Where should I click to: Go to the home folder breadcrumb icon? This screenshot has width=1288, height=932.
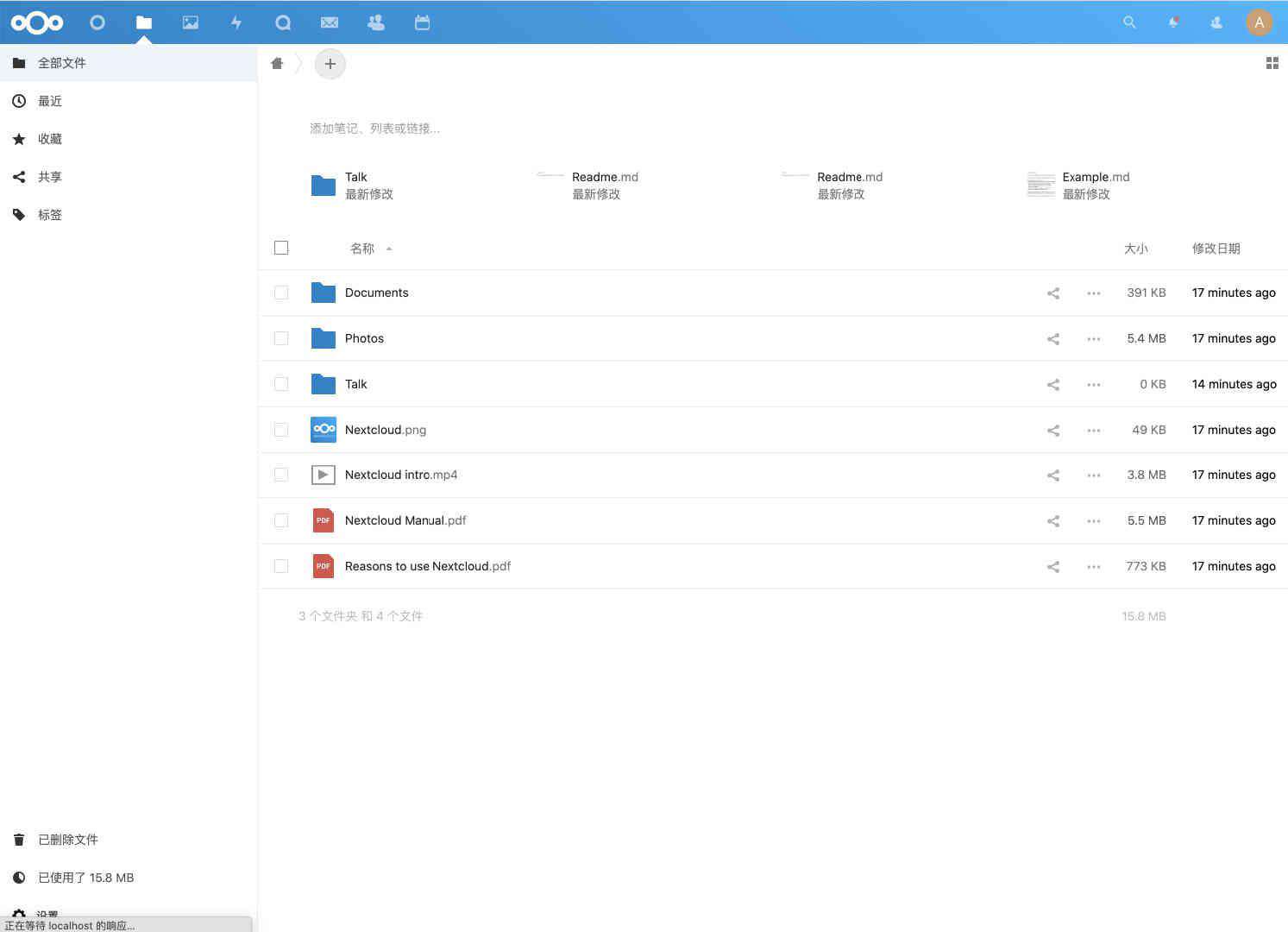277,63
